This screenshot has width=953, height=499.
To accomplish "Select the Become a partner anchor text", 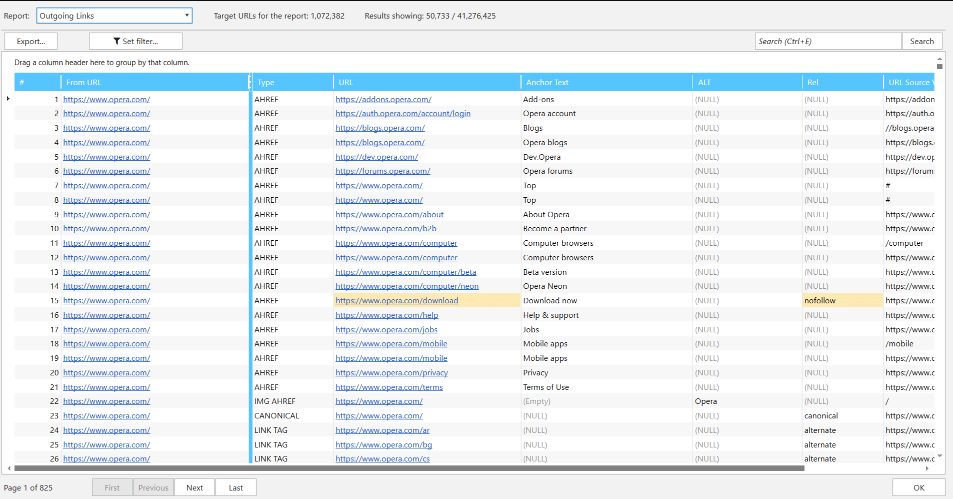I will [x=555, y=229].
